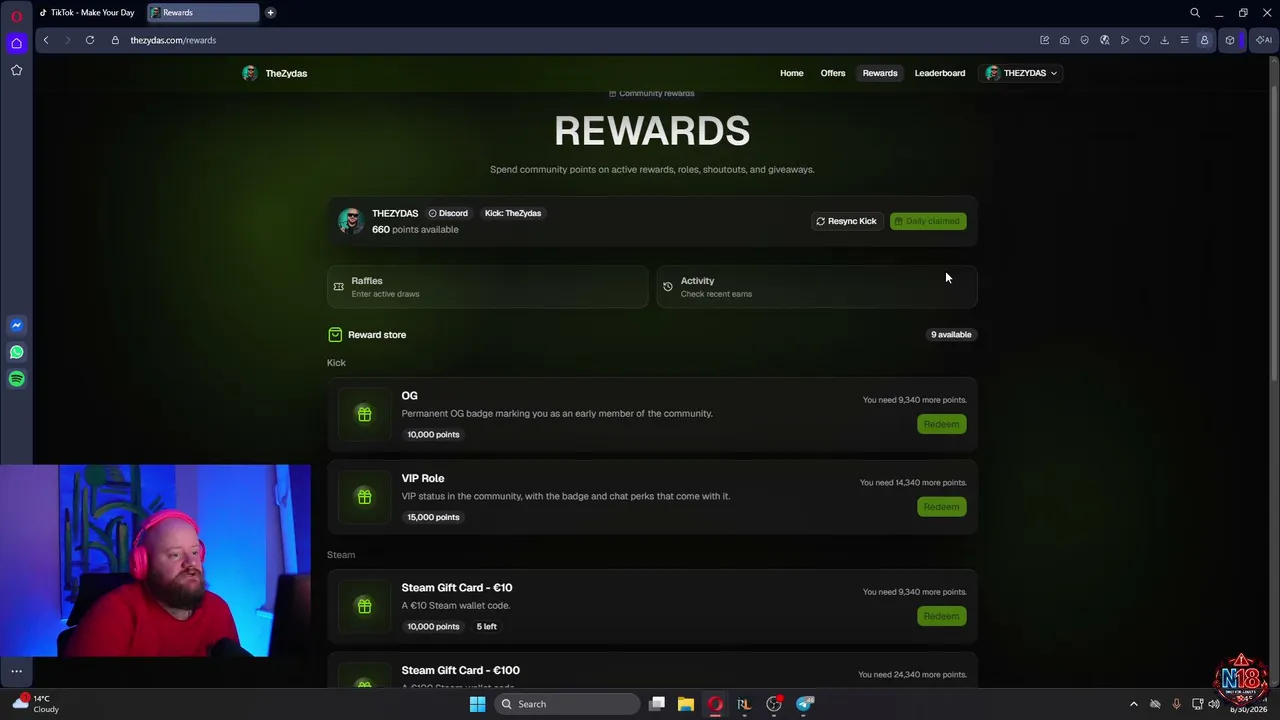Open Messenger in the Opera sidebar

click(x=16, y=325)
